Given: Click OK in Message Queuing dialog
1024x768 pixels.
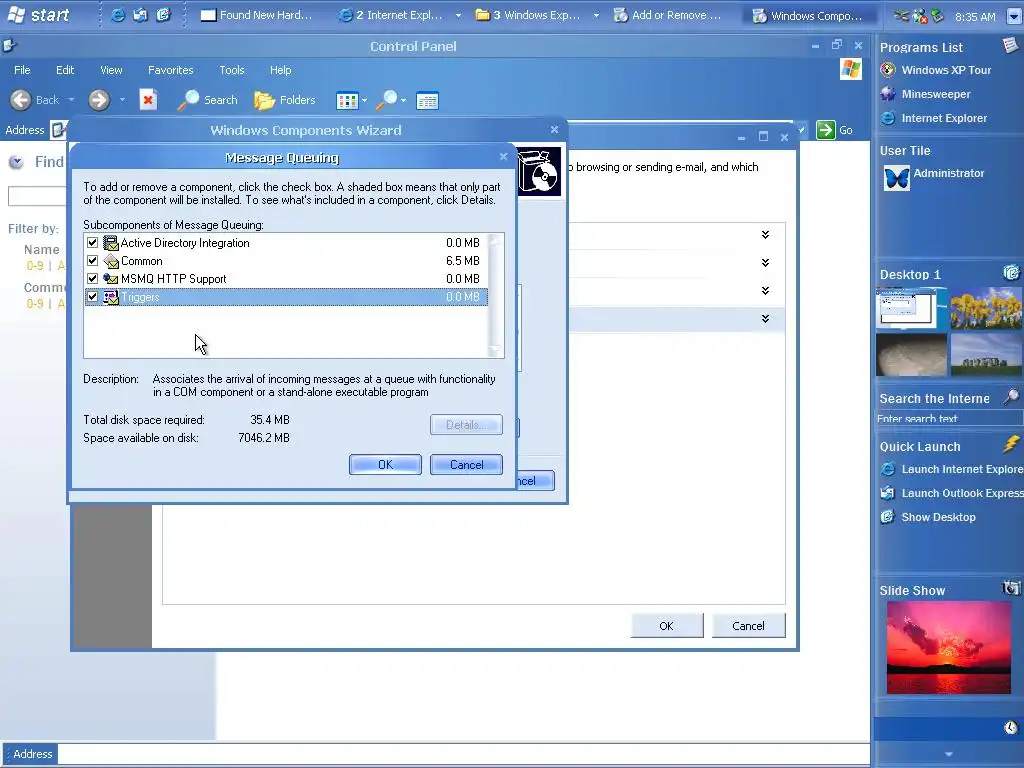Looking at the screenshot, I should click(385, 464).
